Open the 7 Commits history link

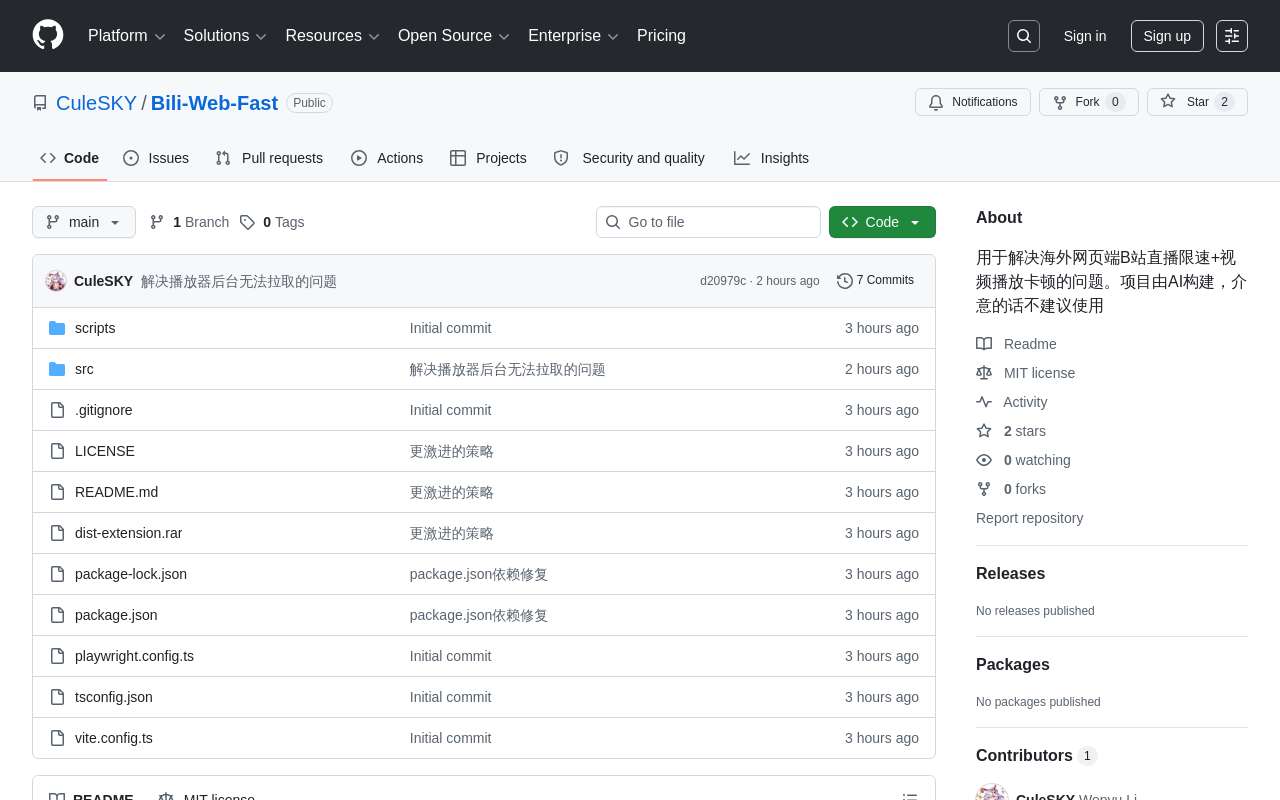coord(875,281)
